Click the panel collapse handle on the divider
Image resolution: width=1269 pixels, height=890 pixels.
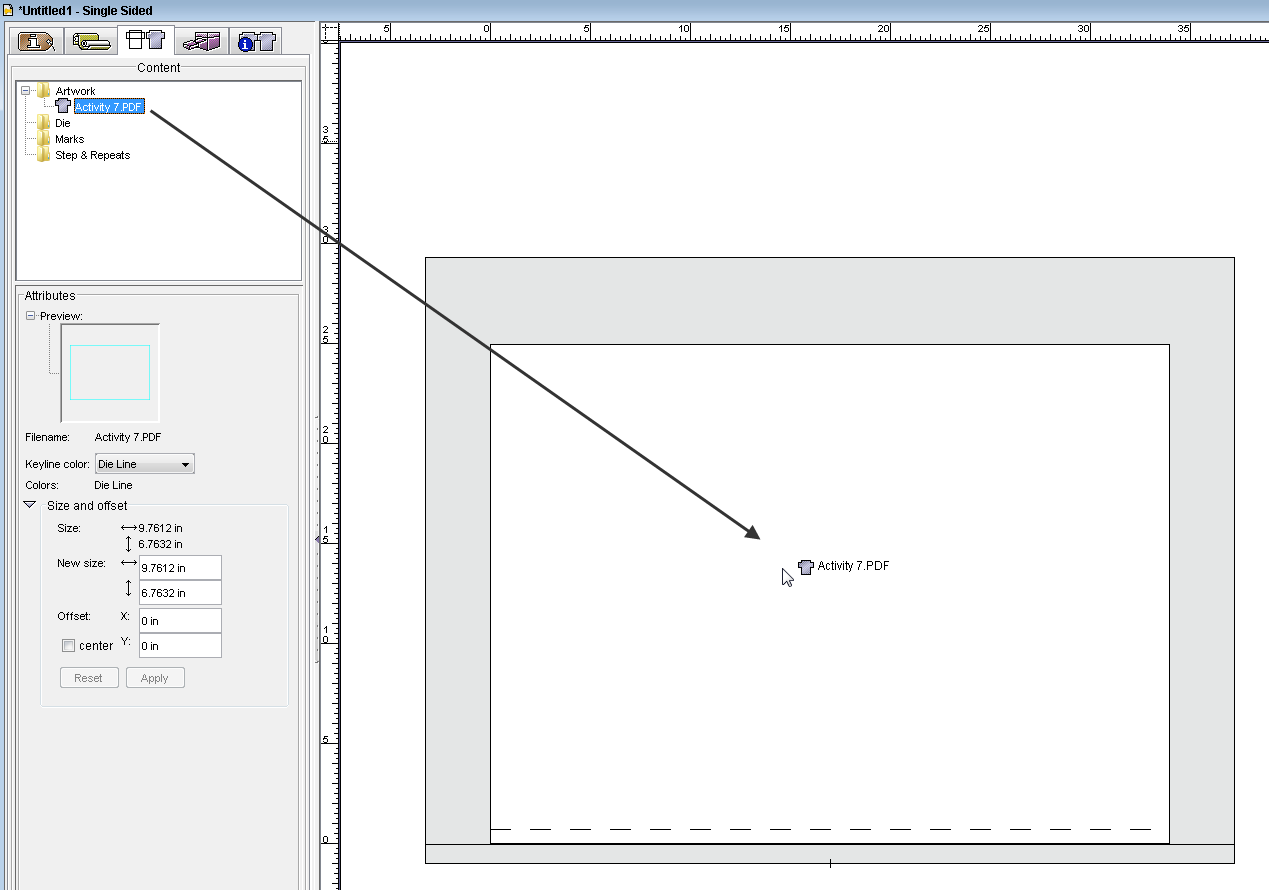tap(317, 540)
